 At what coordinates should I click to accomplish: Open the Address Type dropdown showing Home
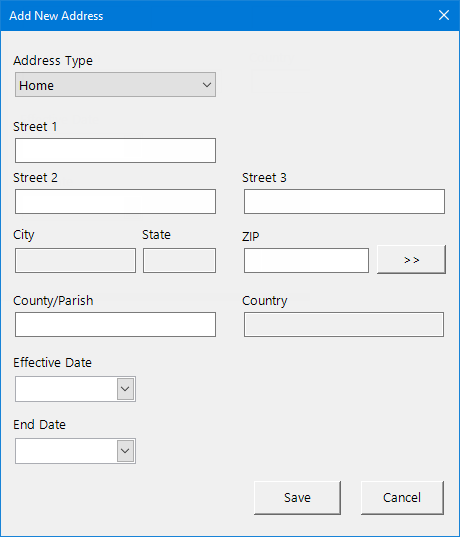coord(115,85)
